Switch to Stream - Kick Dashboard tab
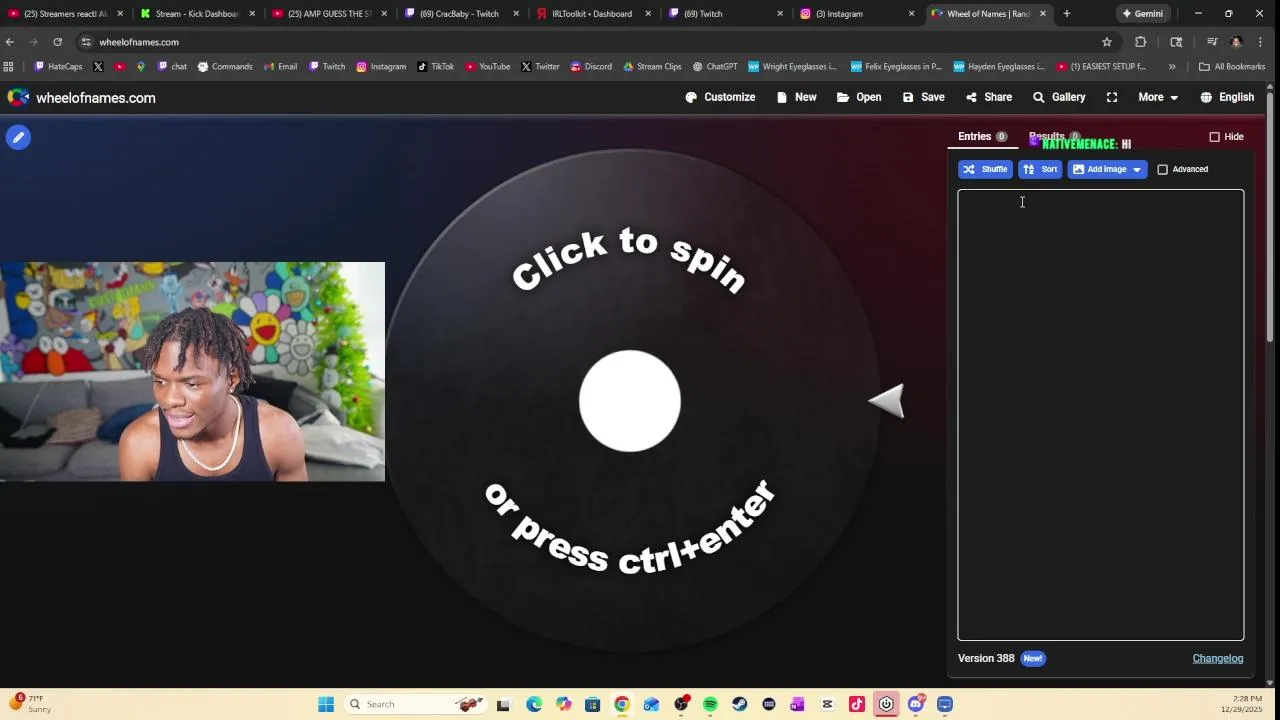 [x=196, y=14]
